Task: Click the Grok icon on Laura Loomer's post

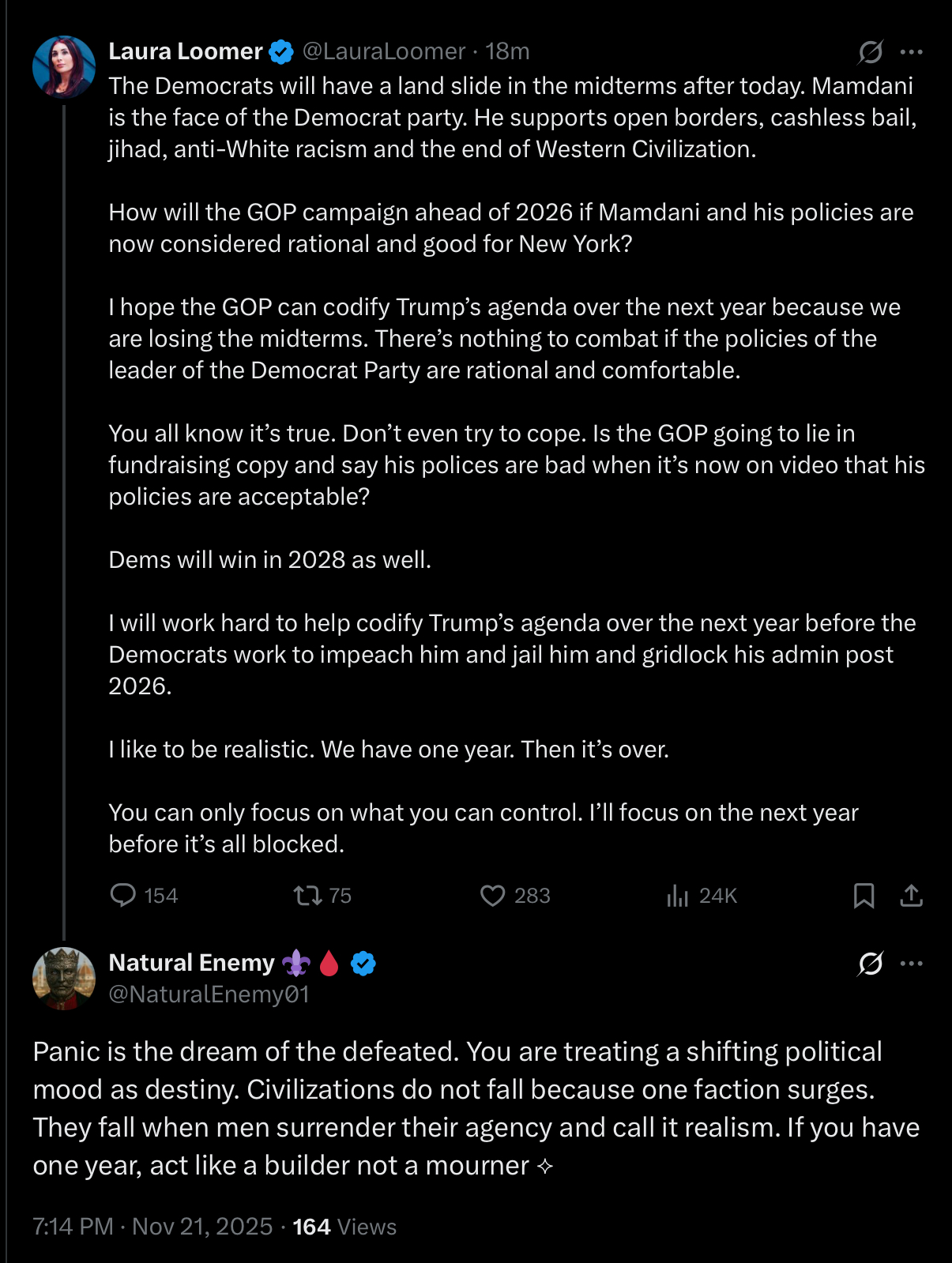Action: (x=870, y=52)
